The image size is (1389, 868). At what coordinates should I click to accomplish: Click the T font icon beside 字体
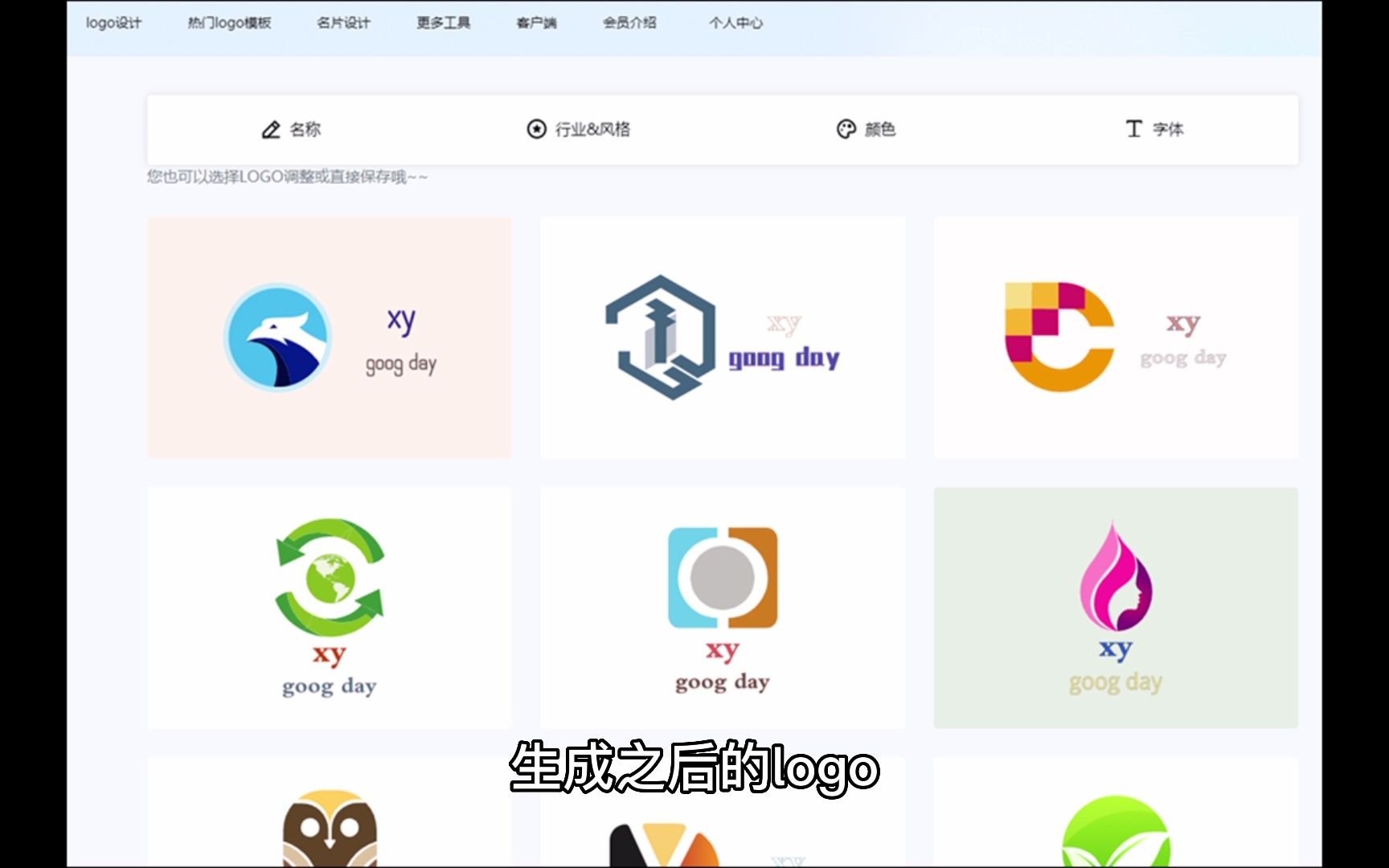click(x=1133, y=129)
